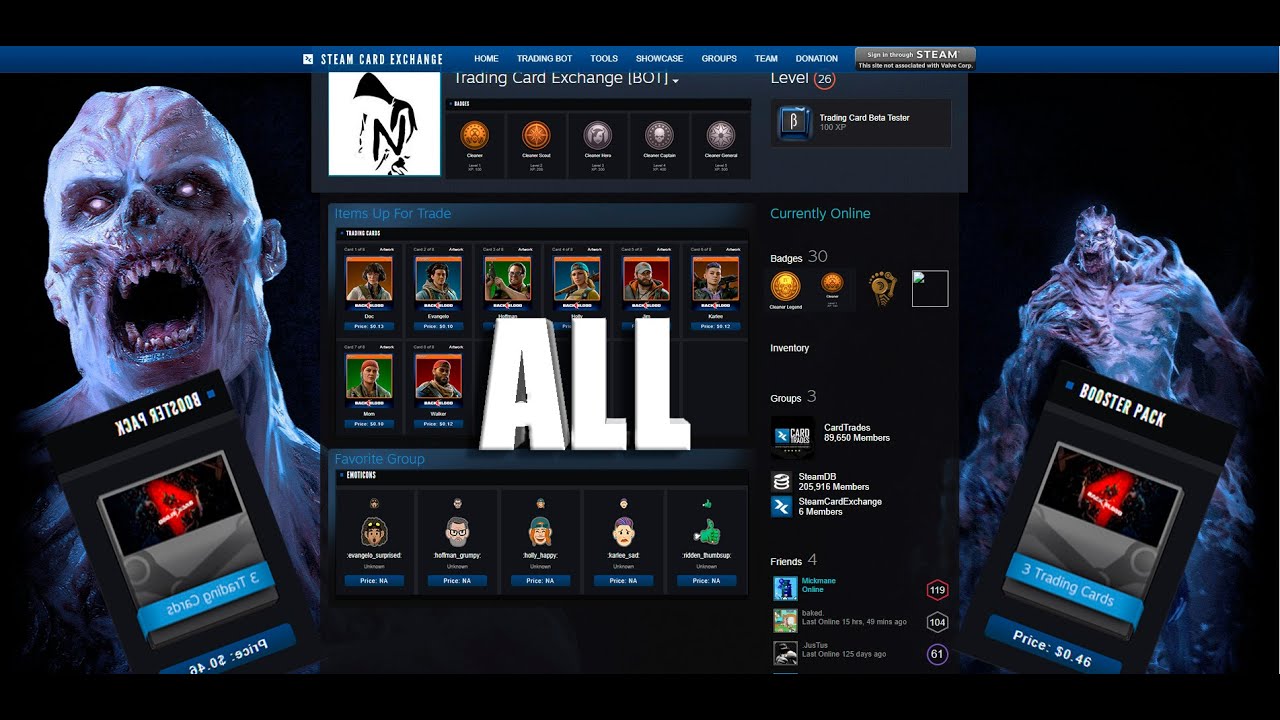This screenshot has width=1280, height=720.
Task: Open baked. friend avatar
Action: pos(785,621)
